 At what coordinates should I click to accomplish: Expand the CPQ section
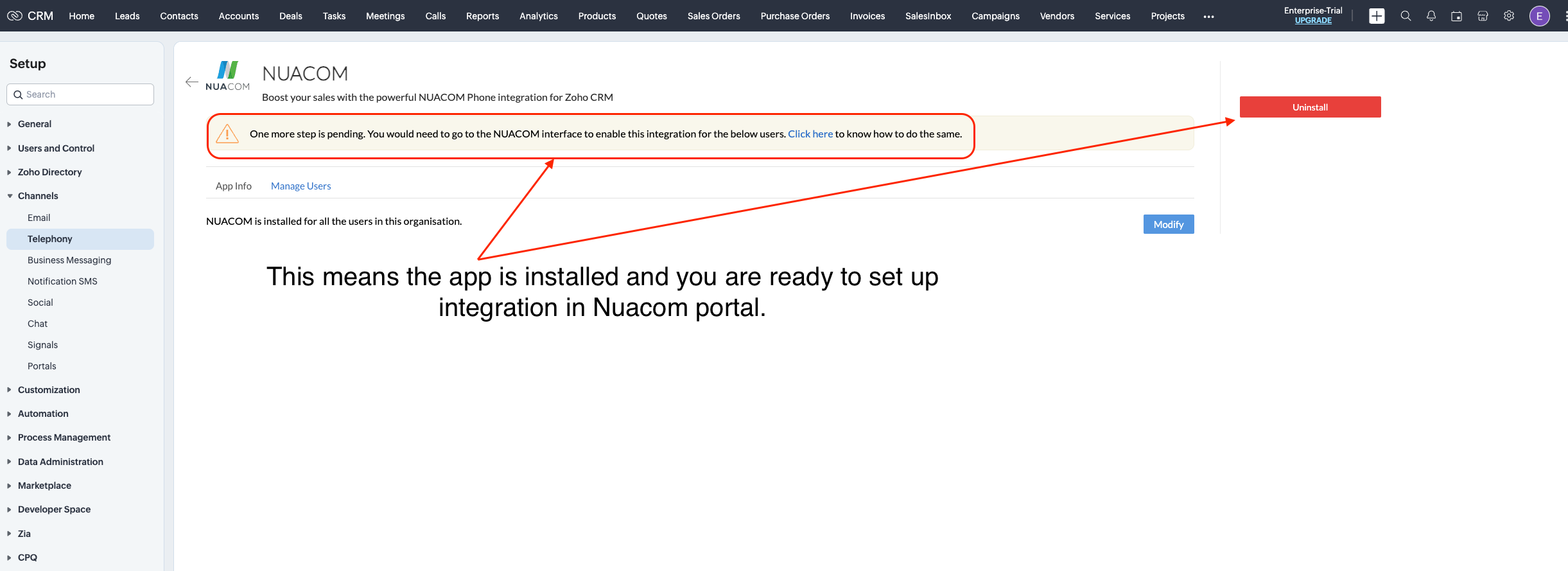9,558
